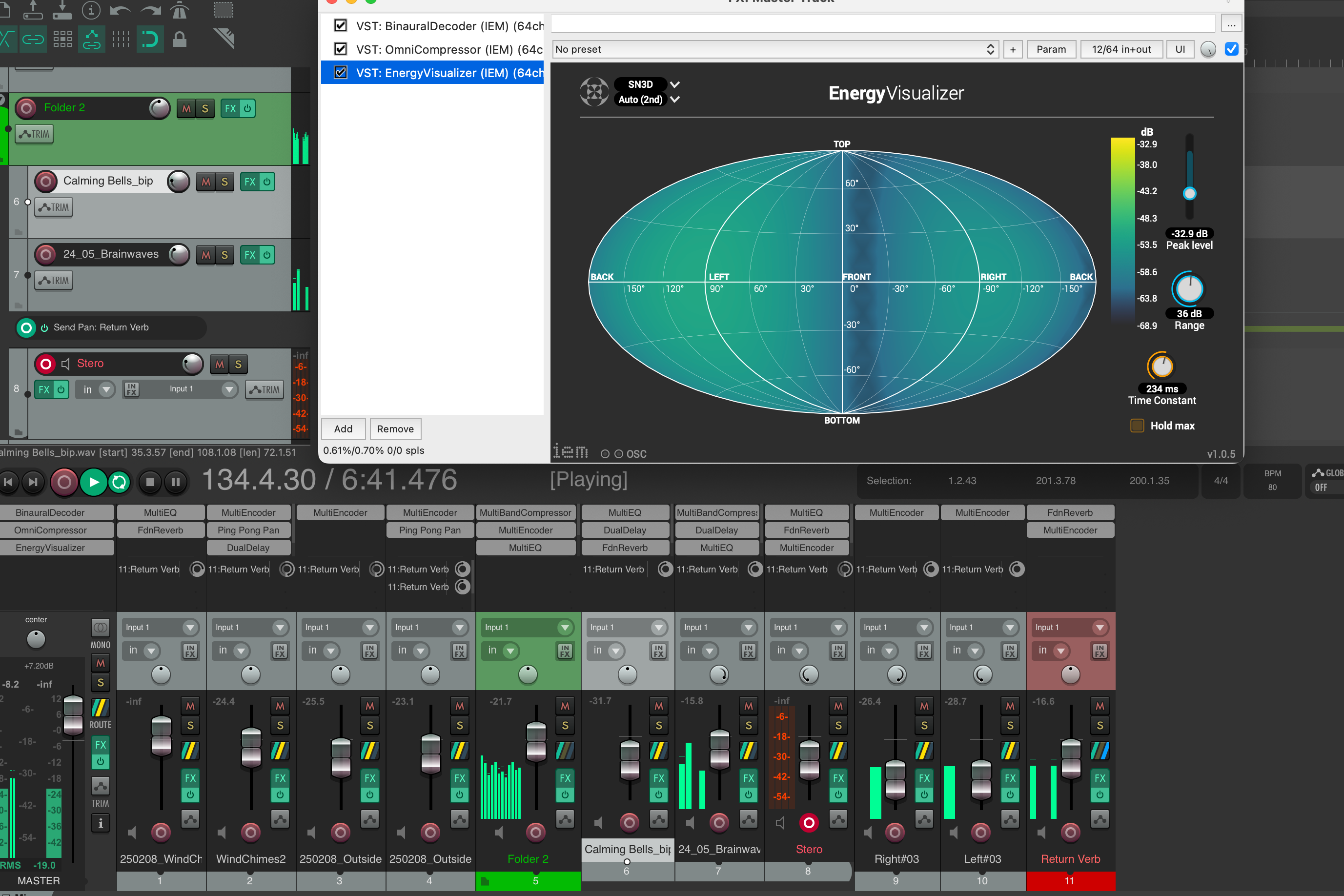Toggle input monitoring speaker on Stero track

click(65, 364)
